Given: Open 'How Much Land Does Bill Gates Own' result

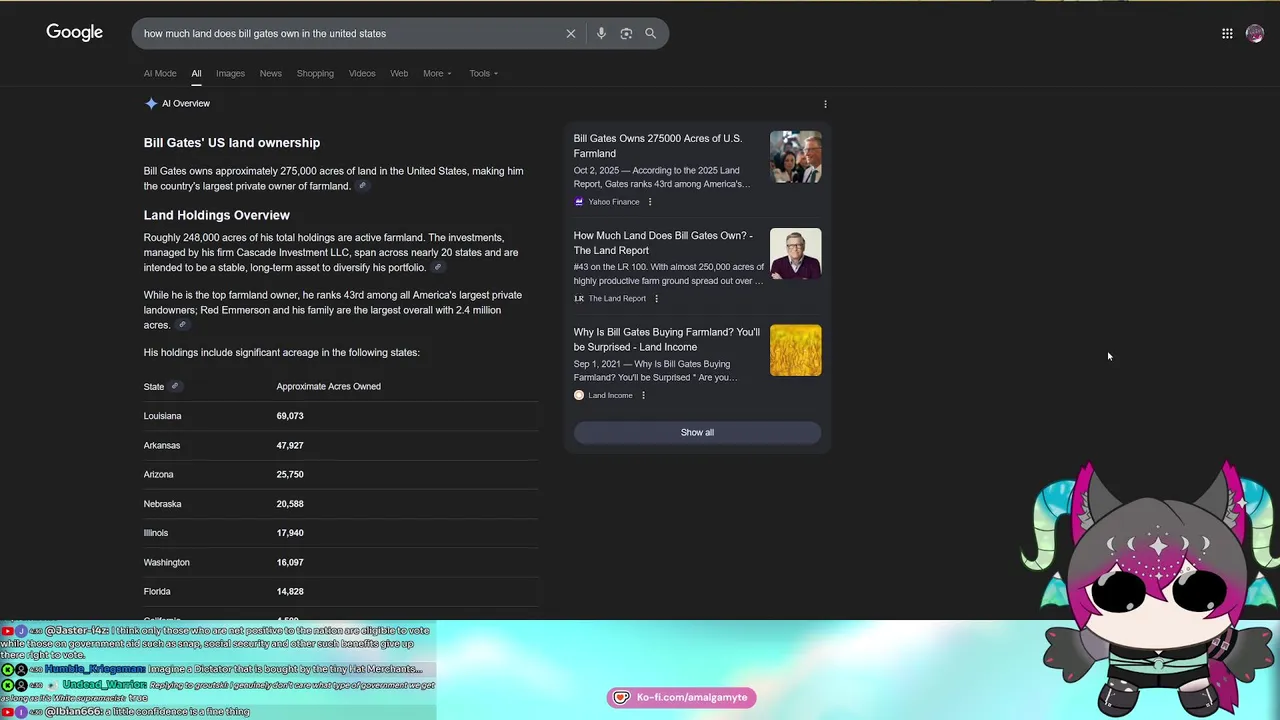Looking at the screenshot, I should [x=663, y=243].
